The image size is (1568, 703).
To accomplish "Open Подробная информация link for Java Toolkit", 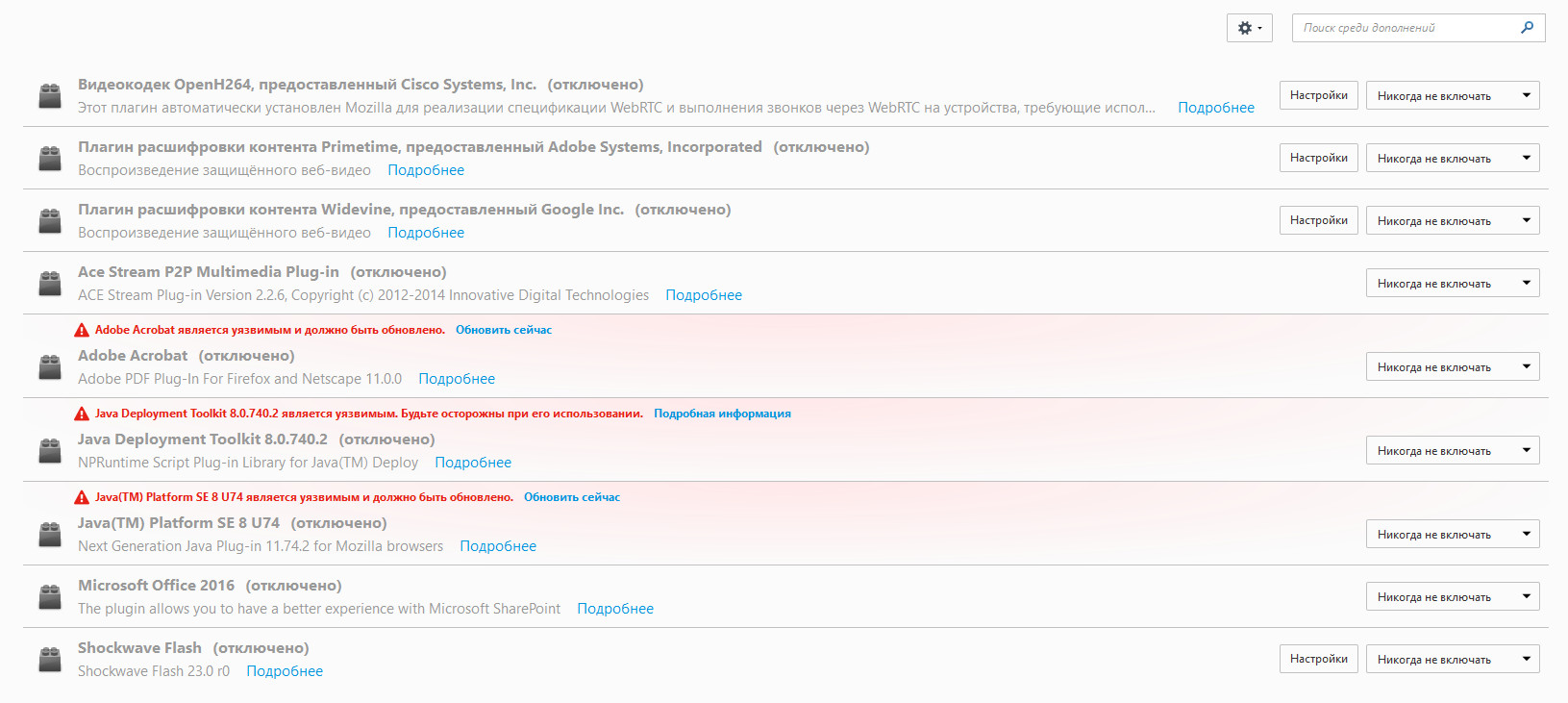I will pyautogui.click(x=722, y=414).
